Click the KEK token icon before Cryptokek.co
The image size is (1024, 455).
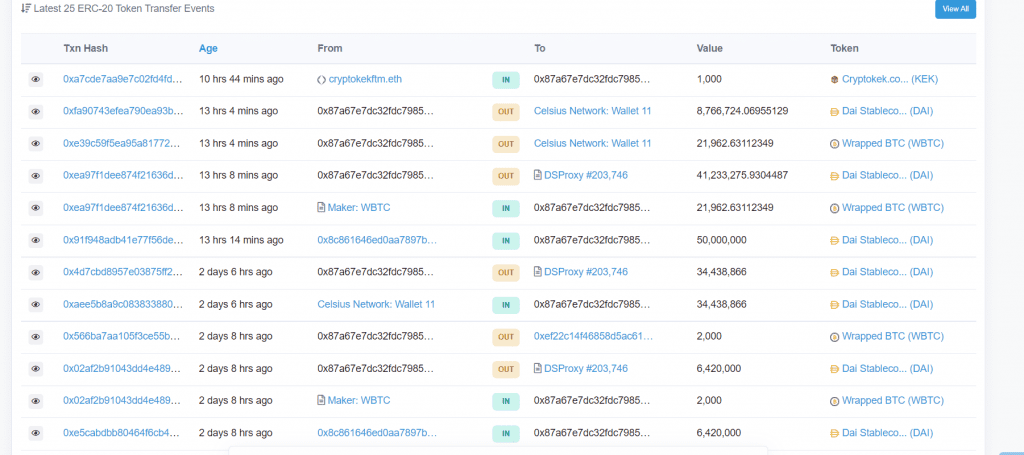pos(835,80)
